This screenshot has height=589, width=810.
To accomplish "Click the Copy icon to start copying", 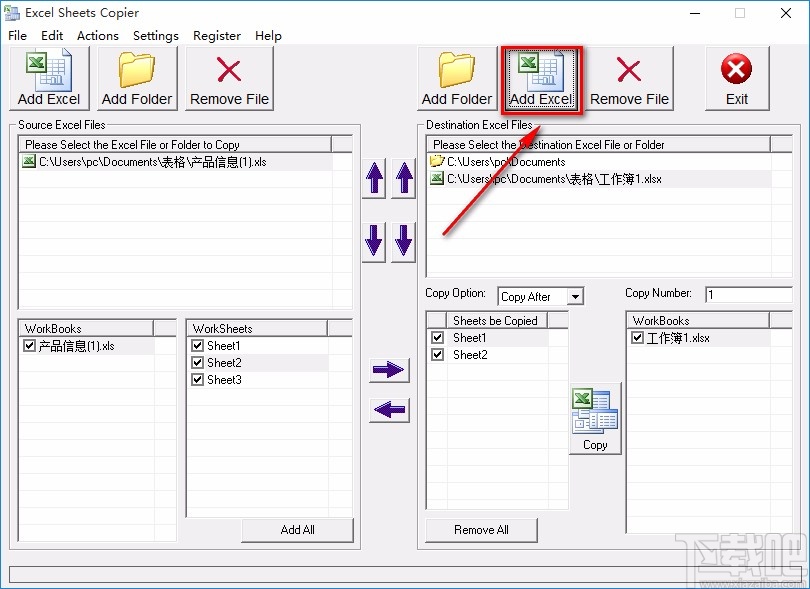I will [594, 413].
